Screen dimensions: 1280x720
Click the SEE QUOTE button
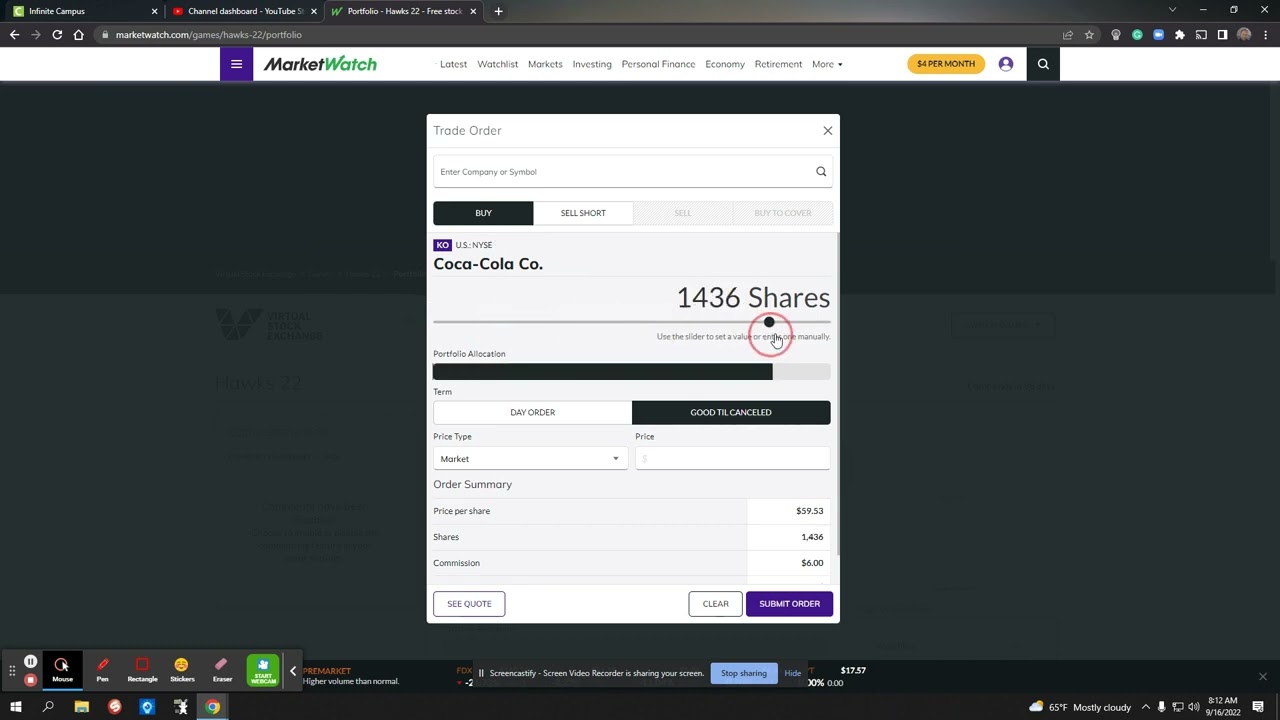point(469,604)
